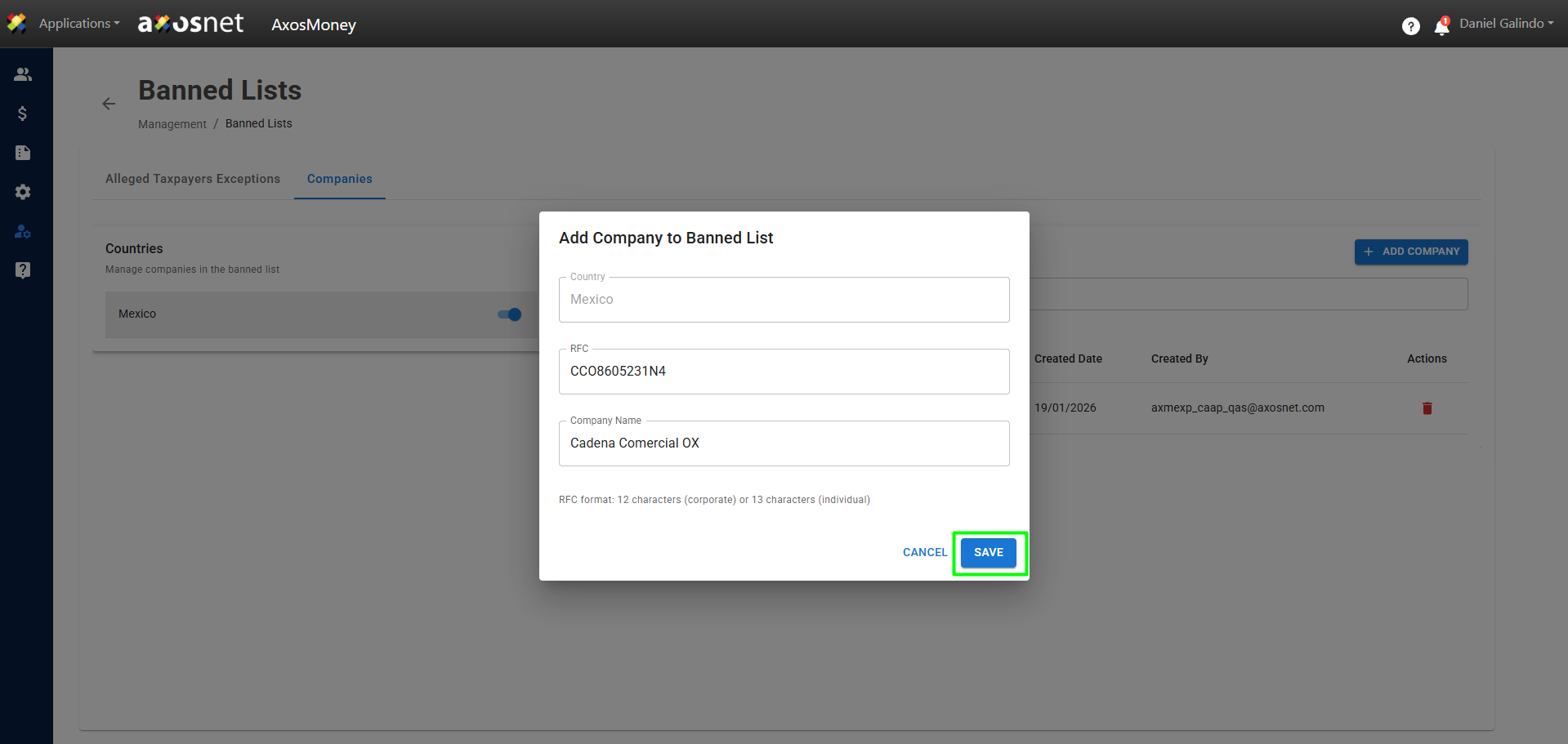The height and width of the screenshot is (744, 1568).
Task: Click the Company Name input field
Action: [784, 443]
